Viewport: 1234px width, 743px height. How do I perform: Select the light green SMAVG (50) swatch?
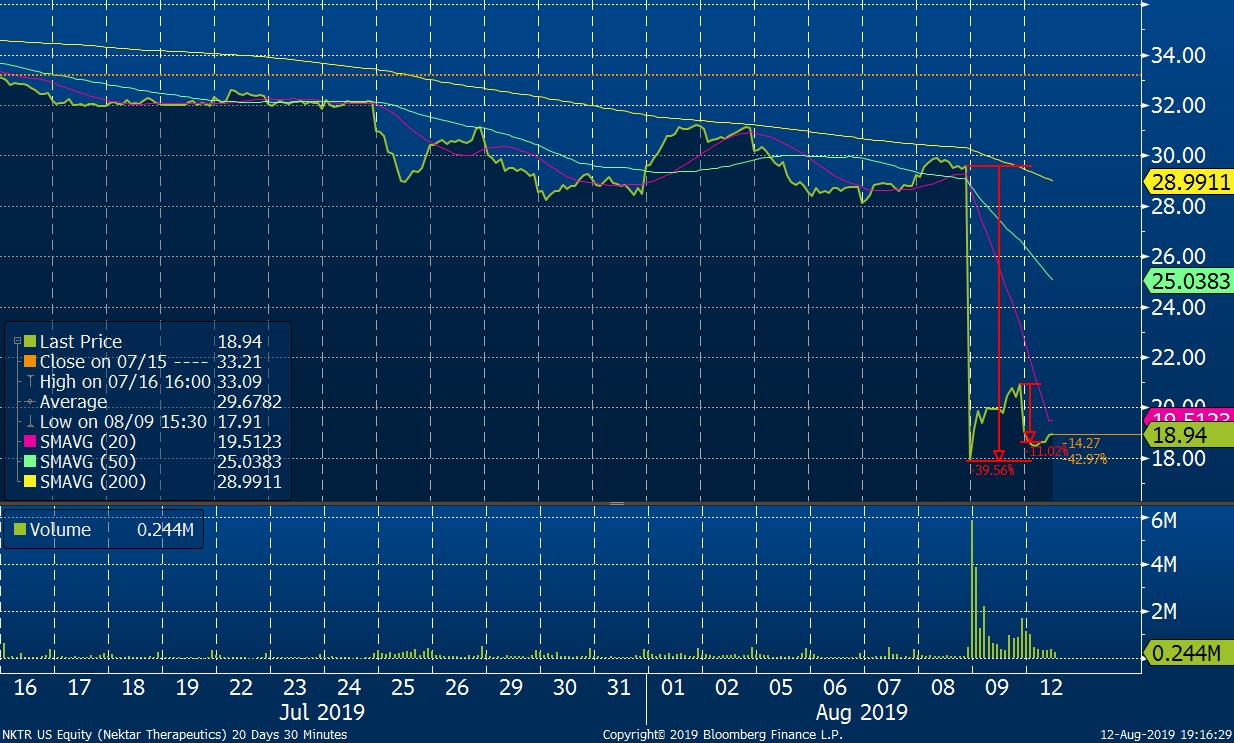click(x=29, y=462)
